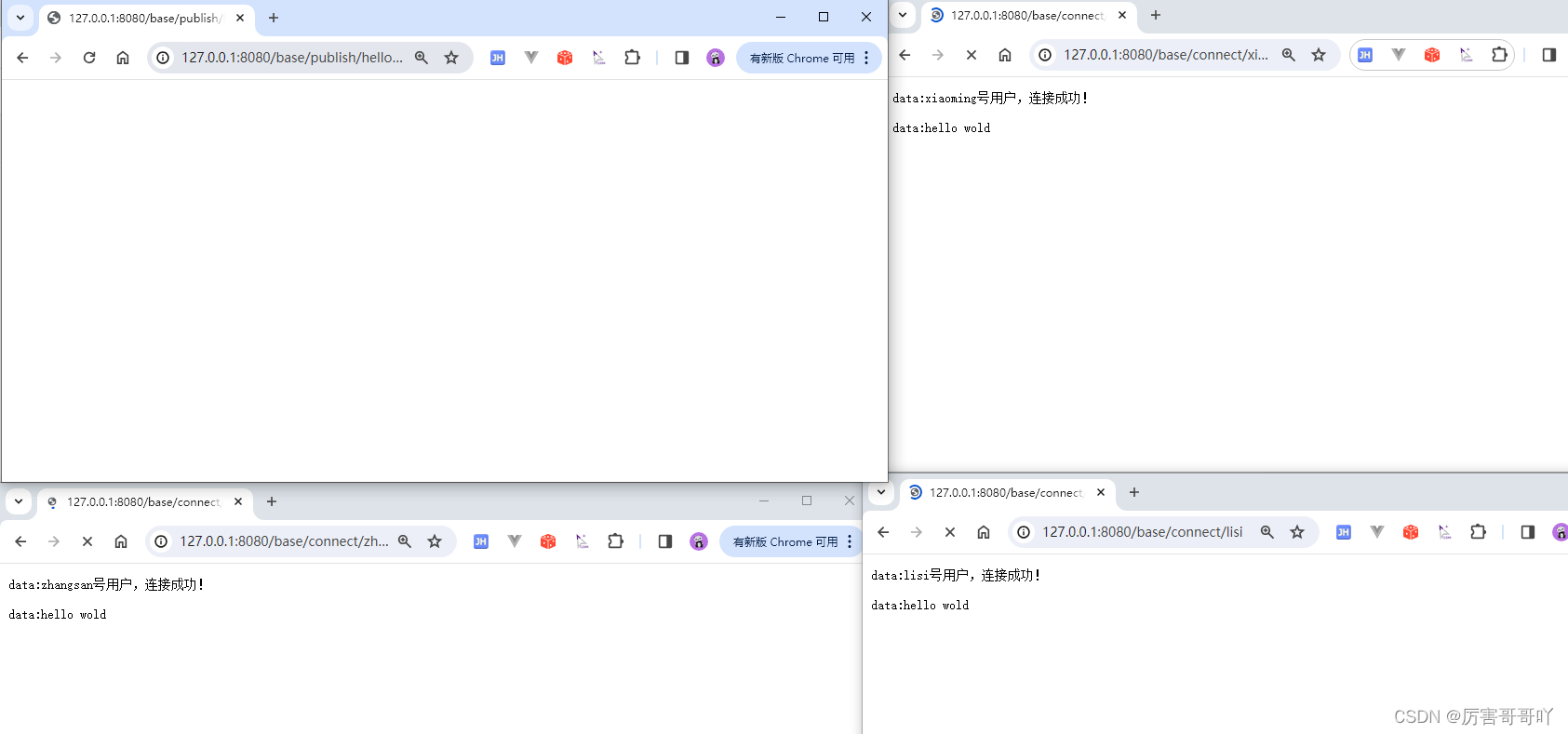
Task: Focus address bar showing base/connect/zh...
Action: tap(284, 541)
